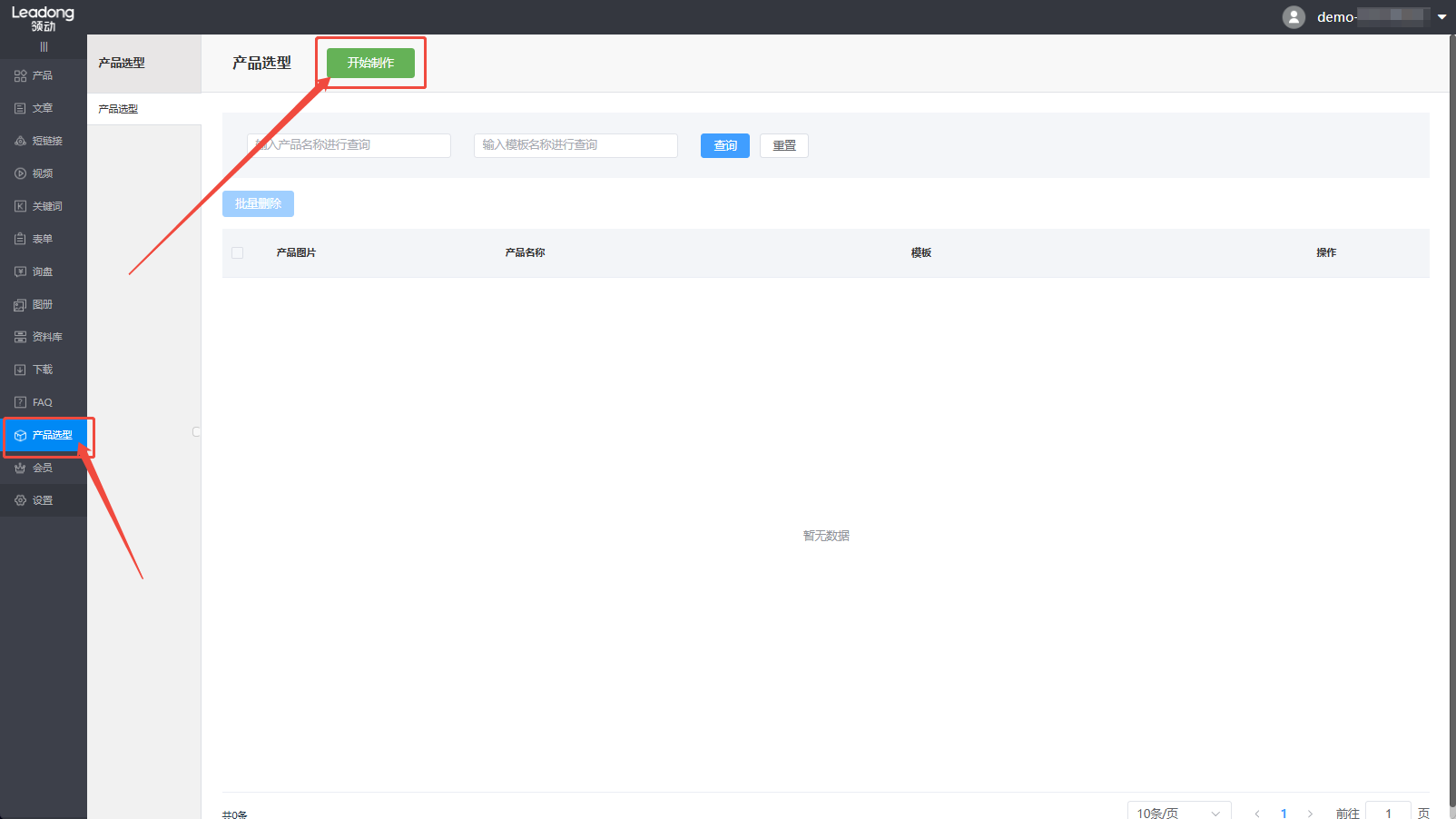The width and height of the screenshot is (1456, 819).
Task: Select the 短链接 sidebar icon
Action: (20, 141)
